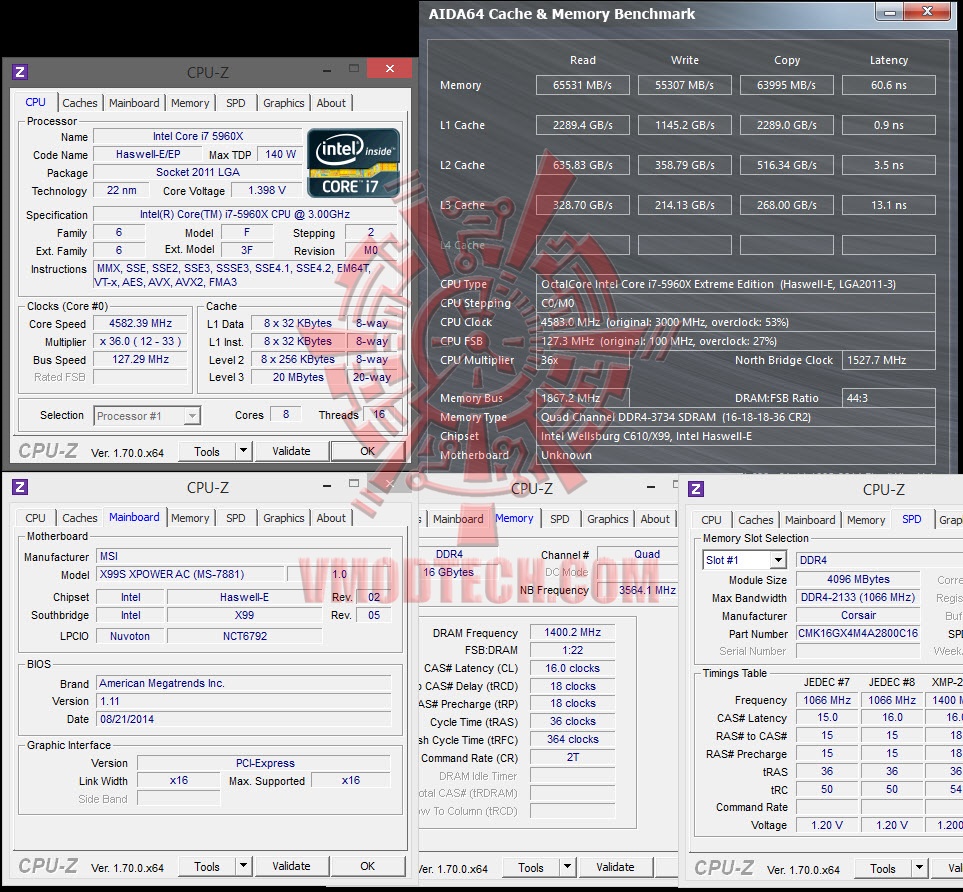Click the CPU-Z logo icon in Mainboard window title bar
The image size is (963, 892).
click(20, 487)
